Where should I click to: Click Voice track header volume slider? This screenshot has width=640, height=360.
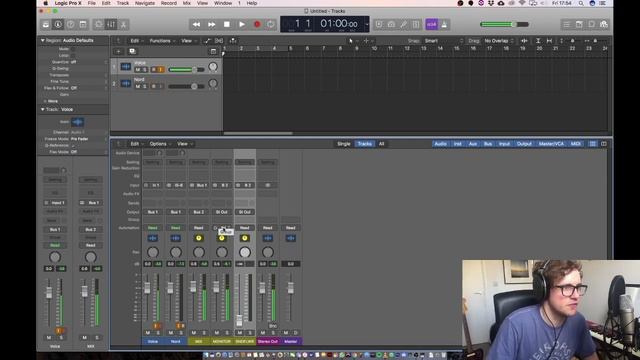pyautogui.click(x=186, y=70)
